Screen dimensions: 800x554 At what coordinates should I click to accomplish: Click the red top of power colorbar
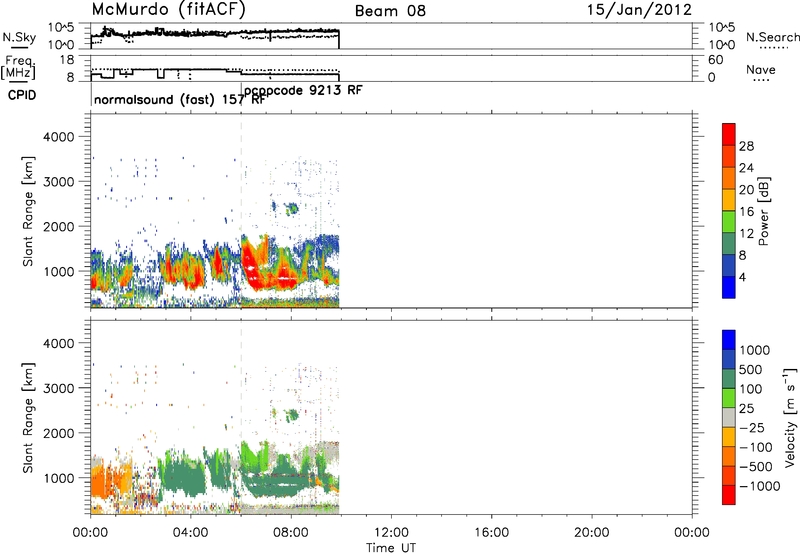[729, 134]
